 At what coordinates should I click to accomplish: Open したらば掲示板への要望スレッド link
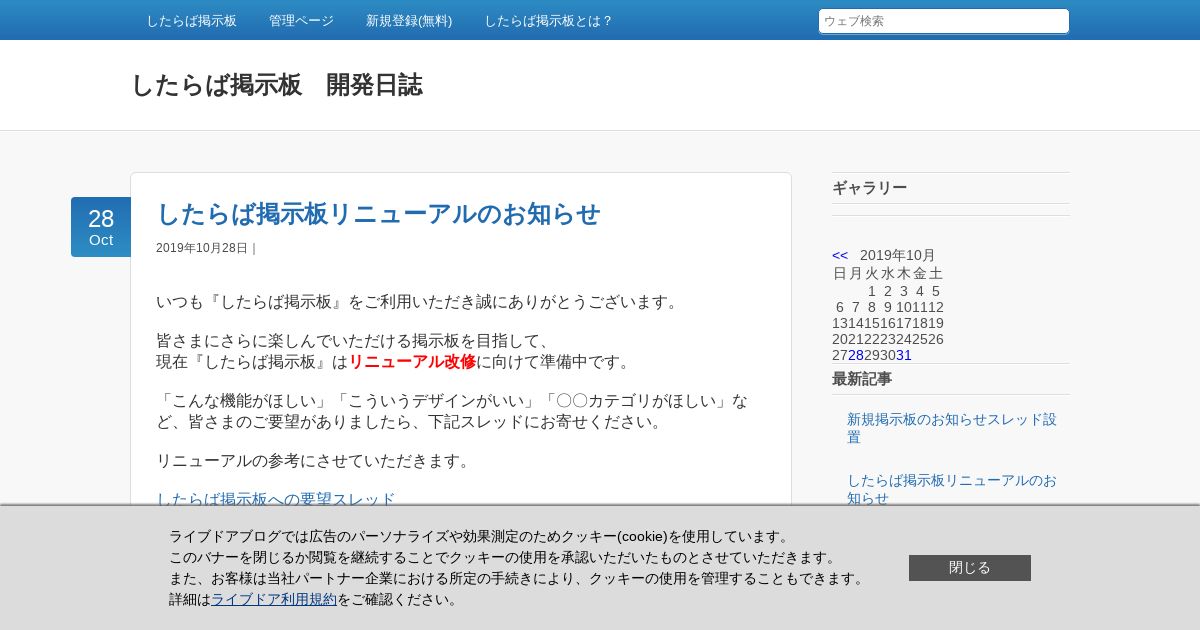(276, 499)
